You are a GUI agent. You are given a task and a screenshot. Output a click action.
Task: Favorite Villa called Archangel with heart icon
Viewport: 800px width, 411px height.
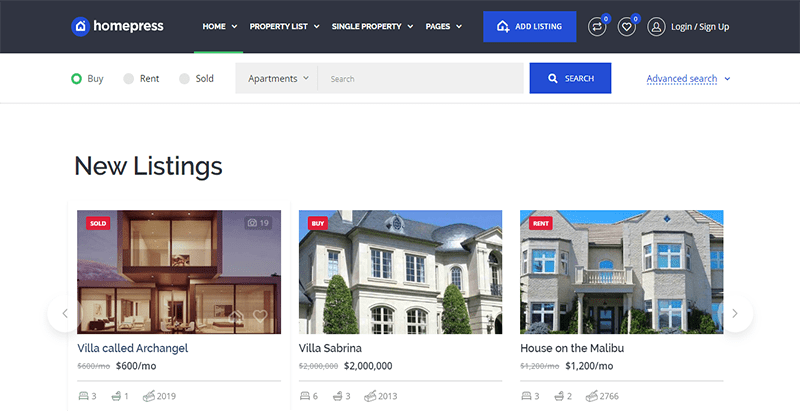260,316
